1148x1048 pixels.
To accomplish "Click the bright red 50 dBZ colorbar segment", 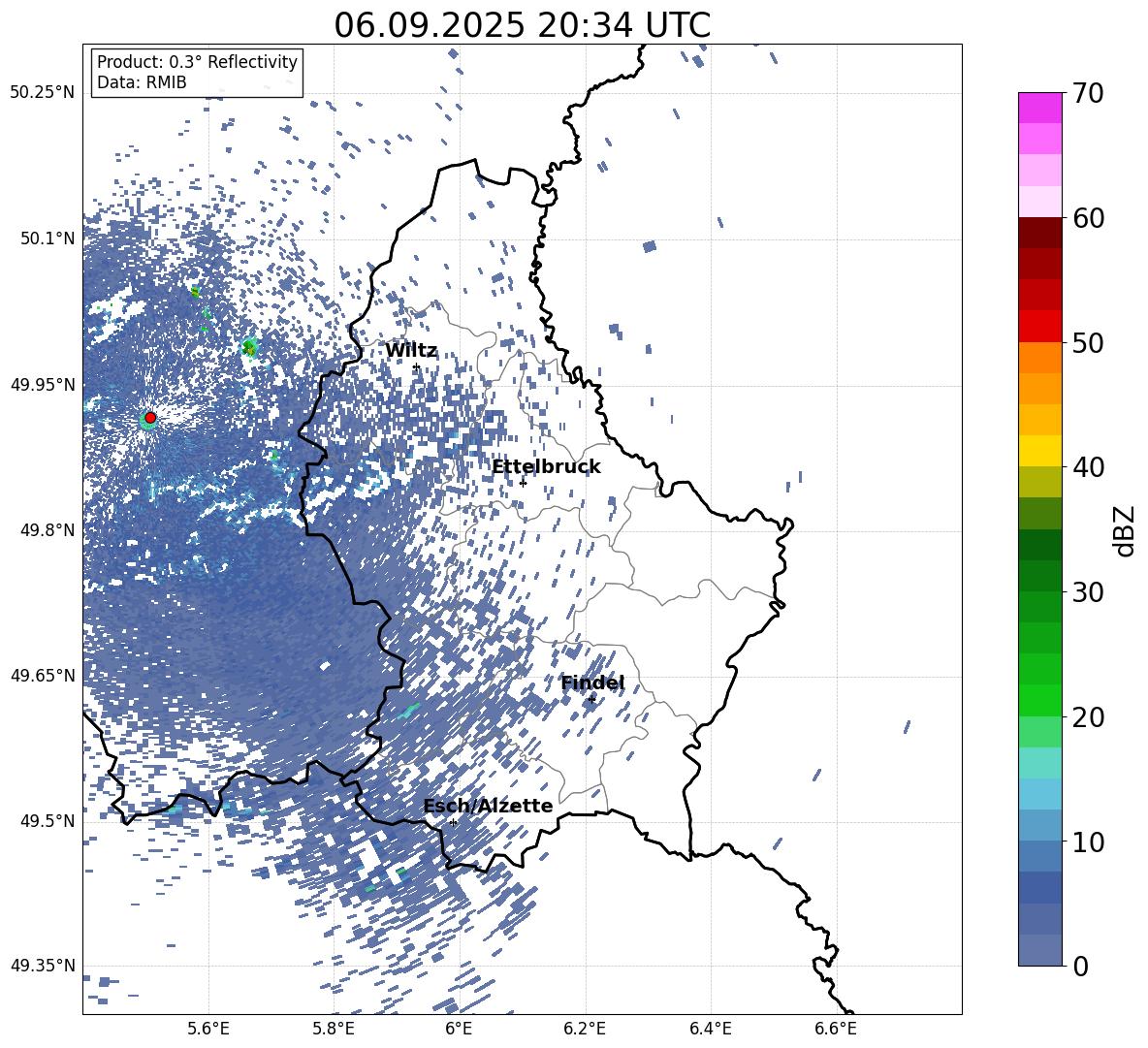I will 1039,327.
